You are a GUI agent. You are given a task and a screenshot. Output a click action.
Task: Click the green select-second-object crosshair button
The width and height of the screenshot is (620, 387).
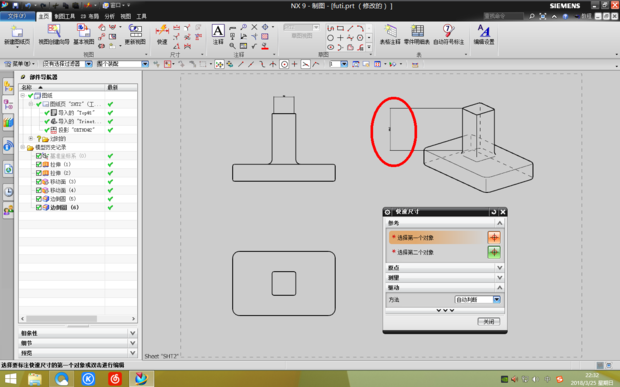[x=494, y=252]
